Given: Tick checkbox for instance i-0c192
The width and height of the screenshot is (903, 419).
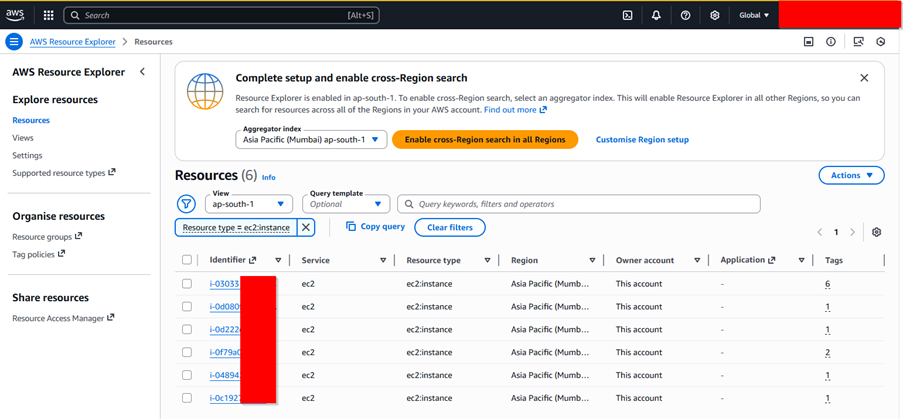Looking at the screenshot, I should click(x=187, y=398).
